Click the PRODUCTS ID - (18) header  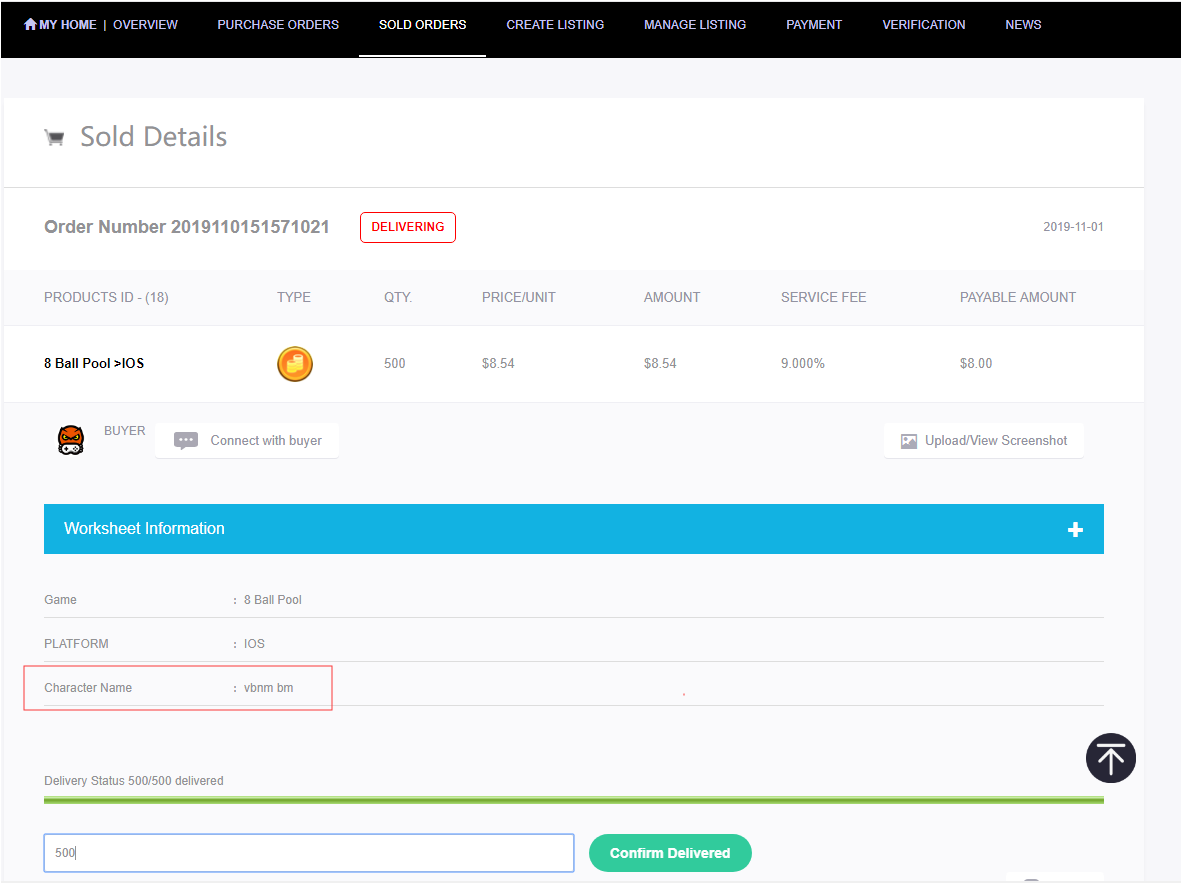coord(106,298)
